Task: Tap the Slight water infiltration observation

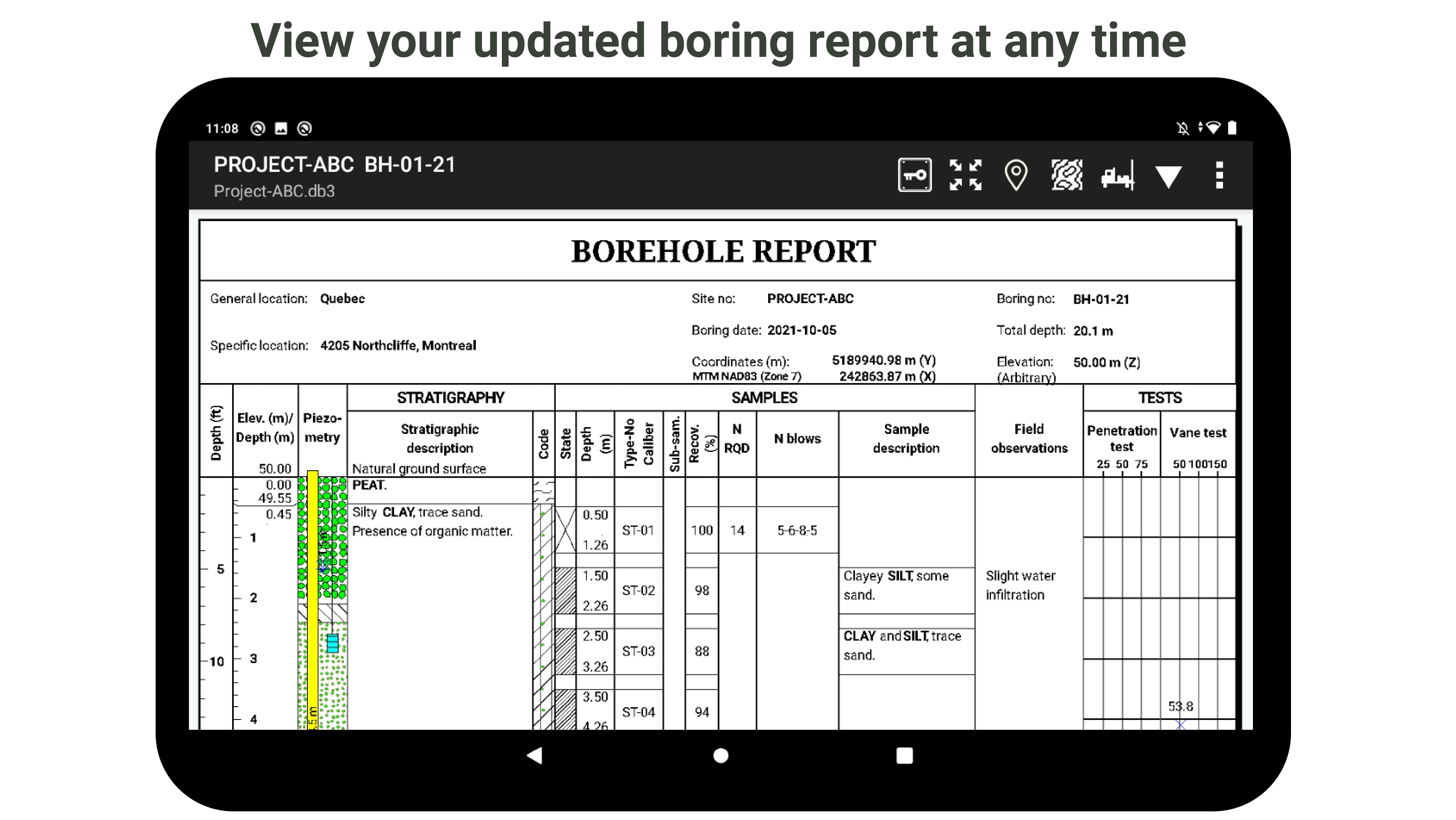Action: tap(1020, 585)
